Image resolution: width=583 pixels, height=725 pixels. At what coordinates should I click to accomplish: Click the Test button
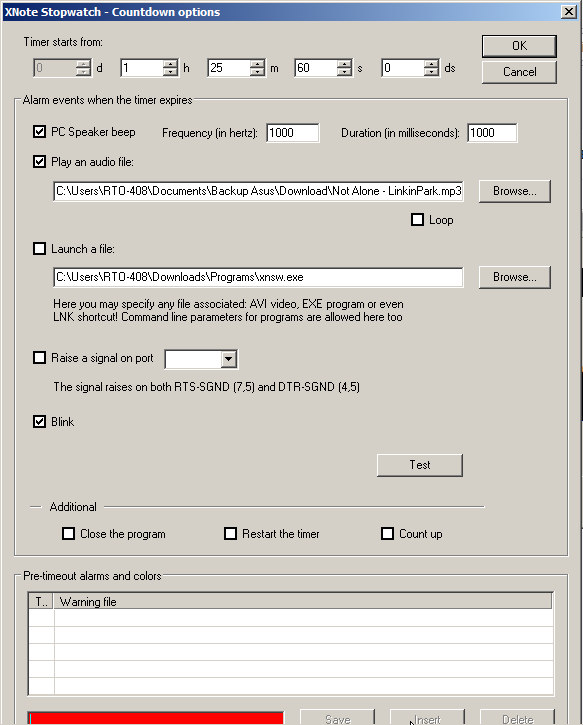pos(420,465)
